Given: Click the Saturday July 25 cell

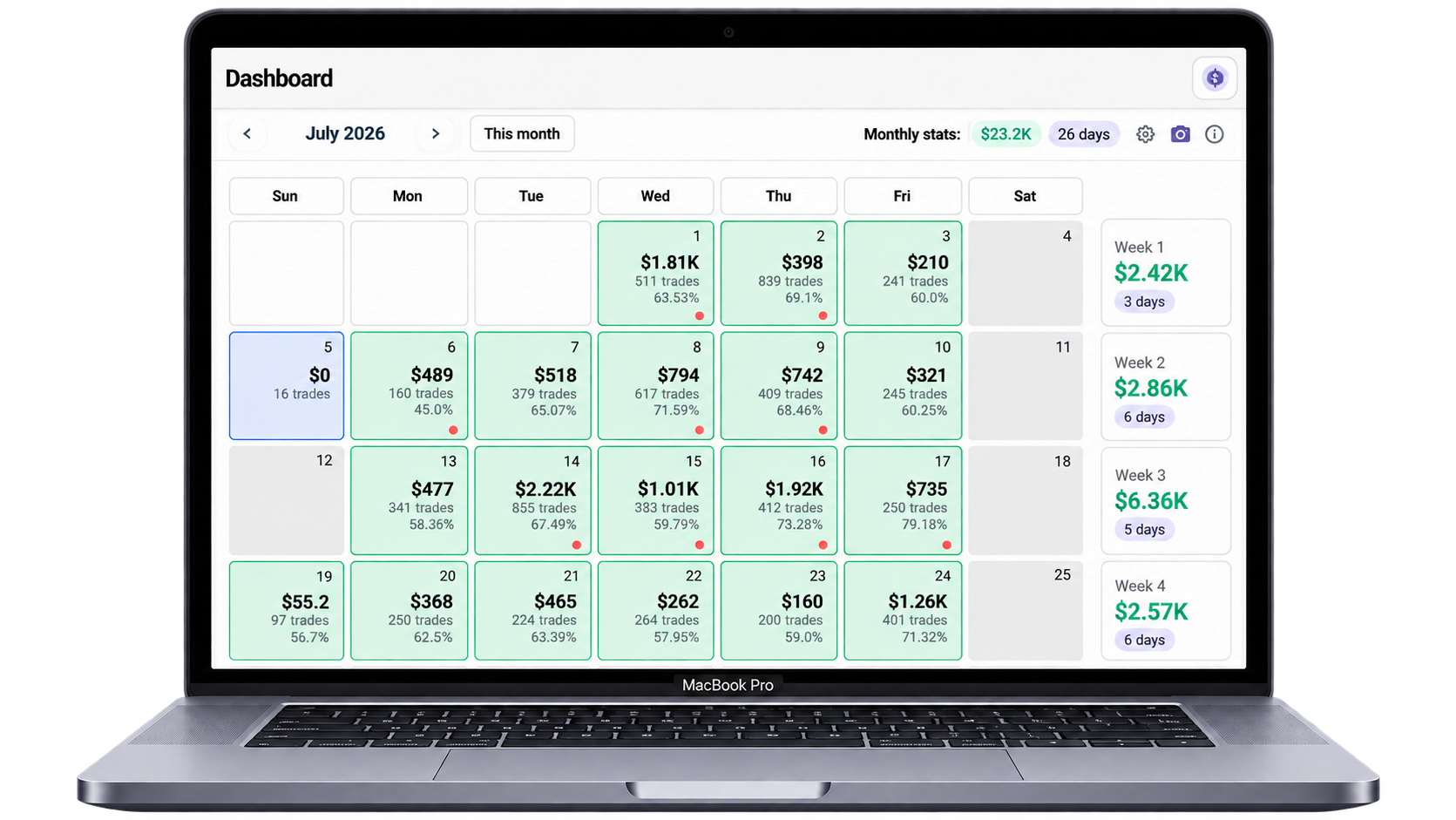Looking at the screenshot, I should click(1026, 611).
